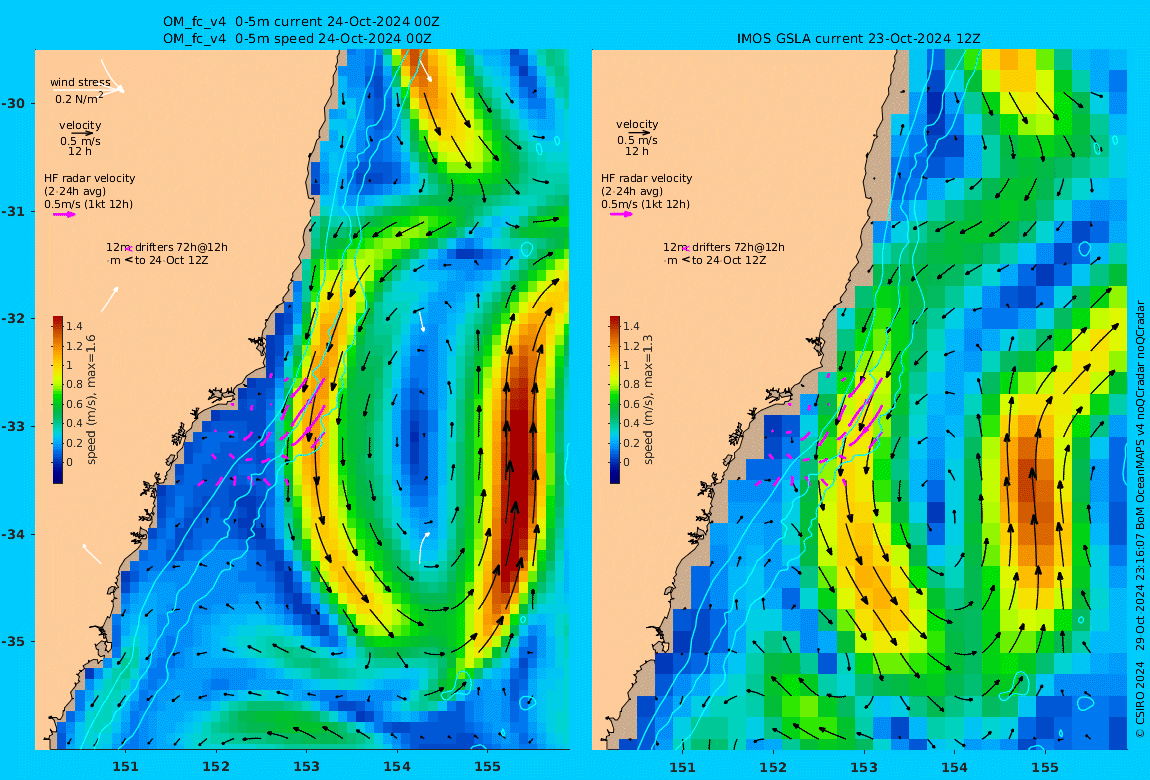Click the title 'OM_fc_v4 0-5m current 24-Oct-2024 00Z'
This screenshot has width=1150, height=780.
point(301,22)
